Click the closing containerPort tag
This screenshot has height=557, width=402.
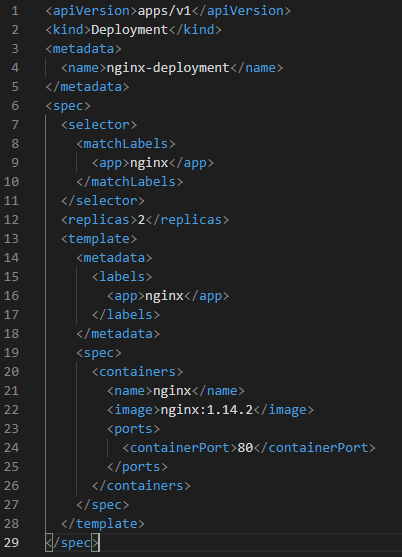click(314, 448)
